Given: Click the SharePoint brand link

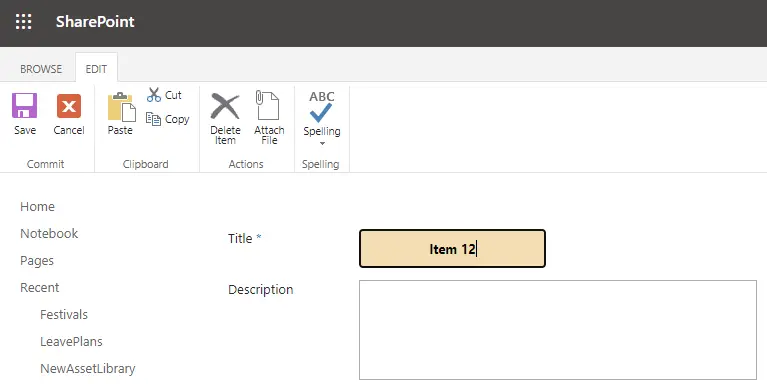Looking at the screenshot, I should [x=95, y=22].
